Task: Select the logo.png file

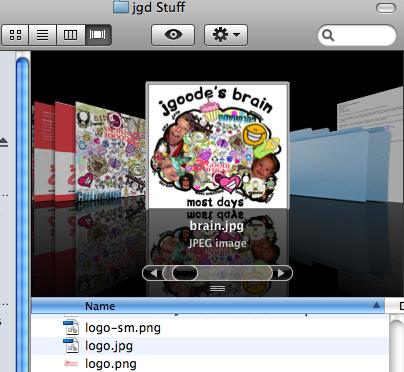Action: coord(210,363)
